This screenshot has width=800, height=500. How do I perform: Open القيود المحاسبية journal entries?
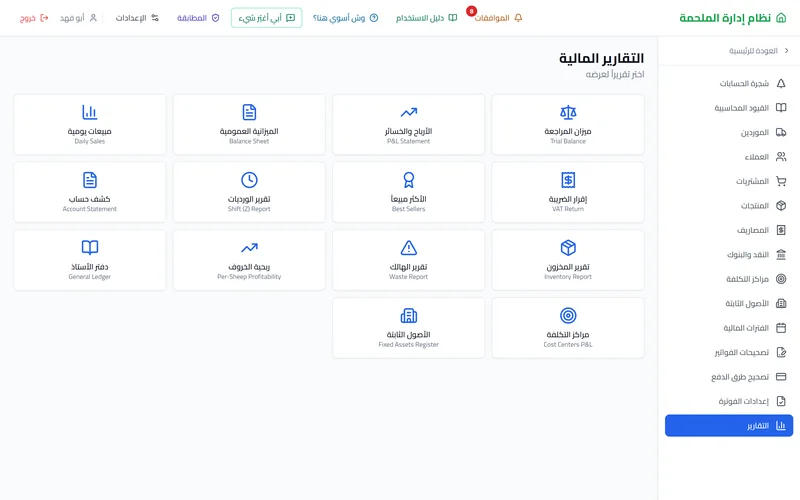[x=729, y=108]
